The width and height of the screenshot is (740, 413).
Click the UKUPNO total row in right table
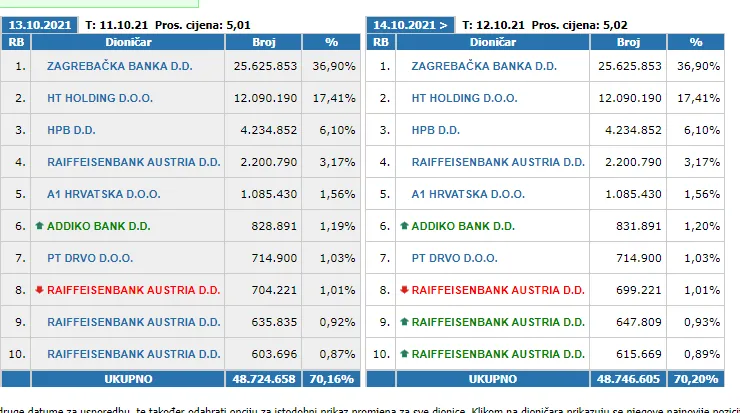tap(492, 380)
